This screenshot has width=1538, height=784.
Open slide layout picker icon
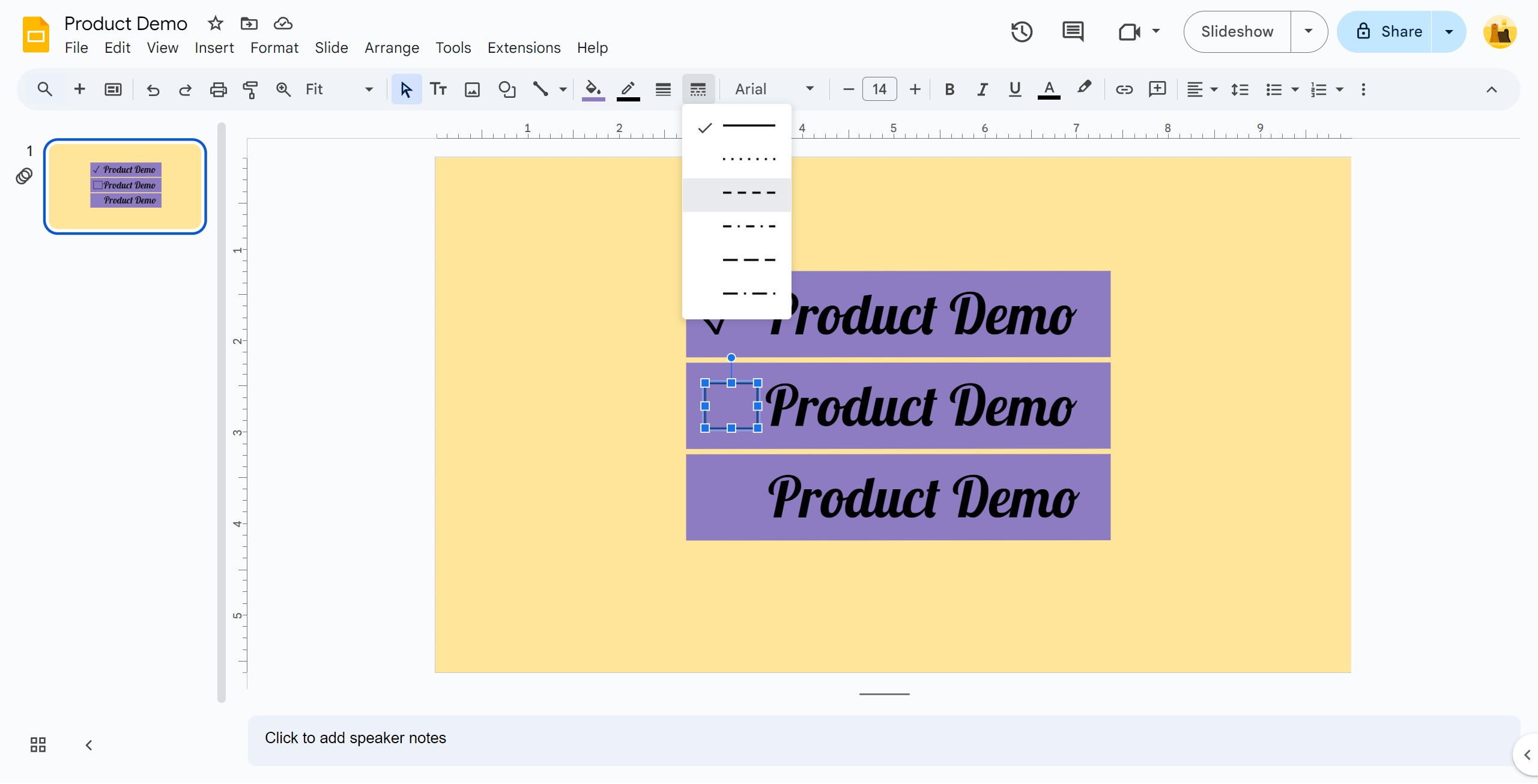click(x=113, y=89)
